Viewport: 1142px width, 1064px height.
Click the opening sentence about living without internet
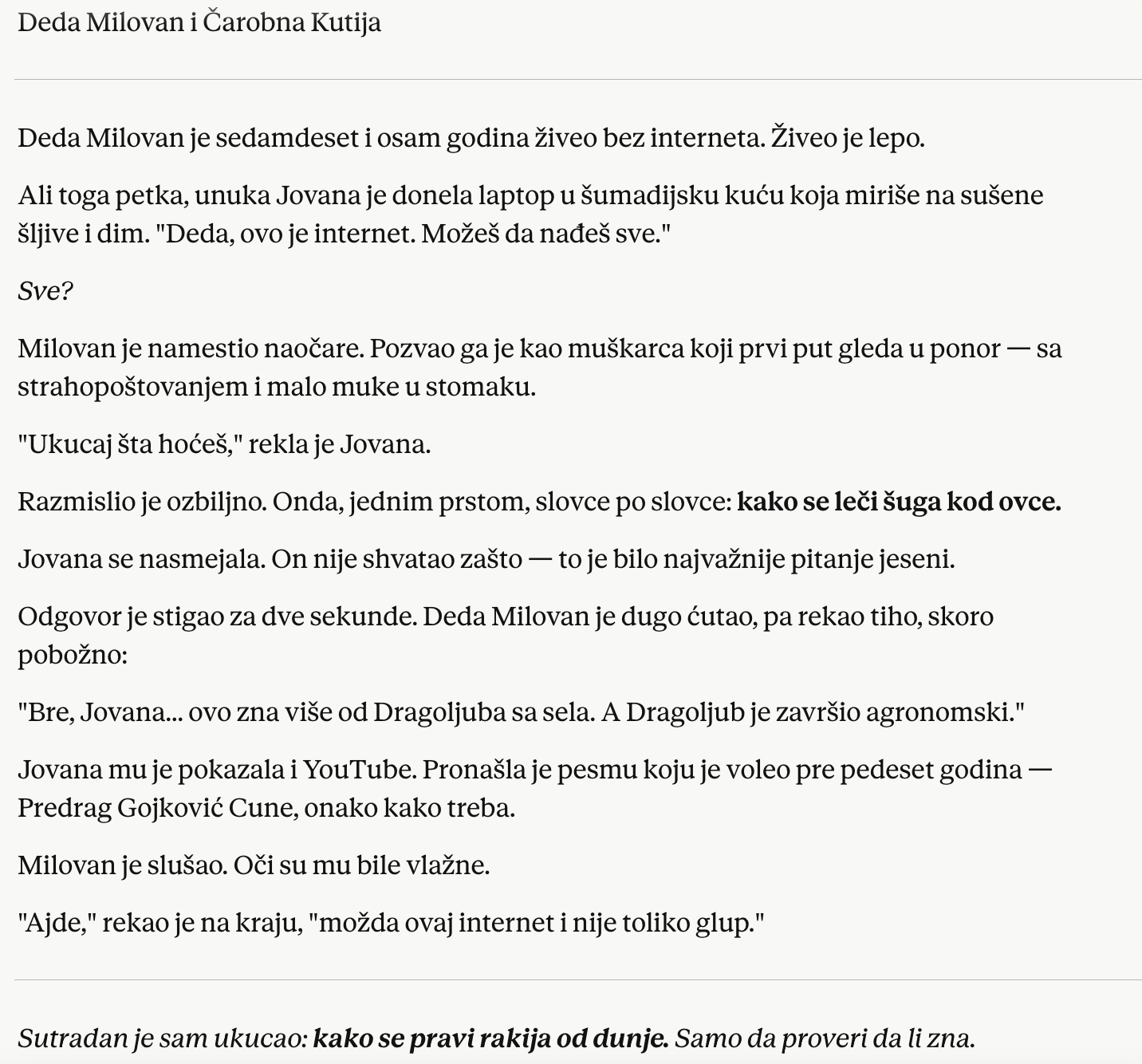[392, 138]
